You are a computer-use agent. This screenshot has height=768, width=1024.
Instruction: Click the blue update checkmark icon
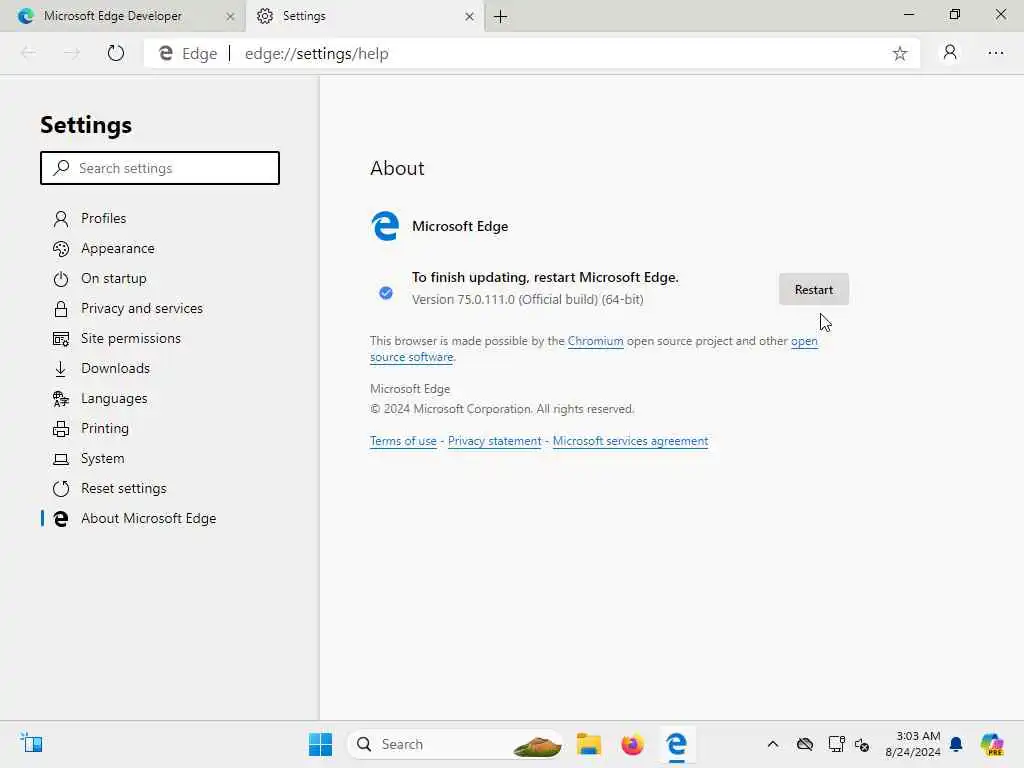click(x=386, y=293)
